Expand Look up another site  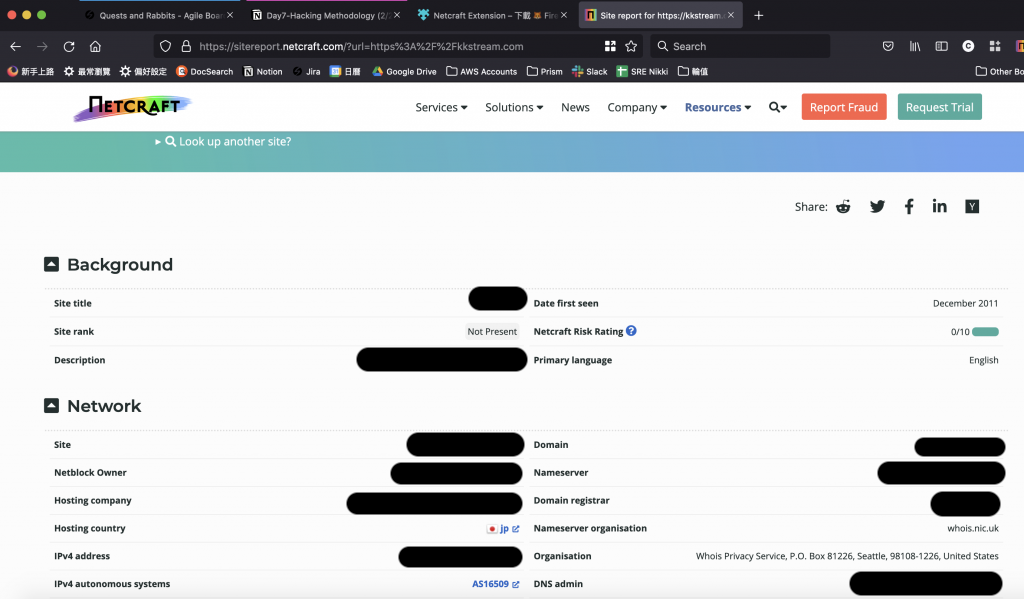223,141
